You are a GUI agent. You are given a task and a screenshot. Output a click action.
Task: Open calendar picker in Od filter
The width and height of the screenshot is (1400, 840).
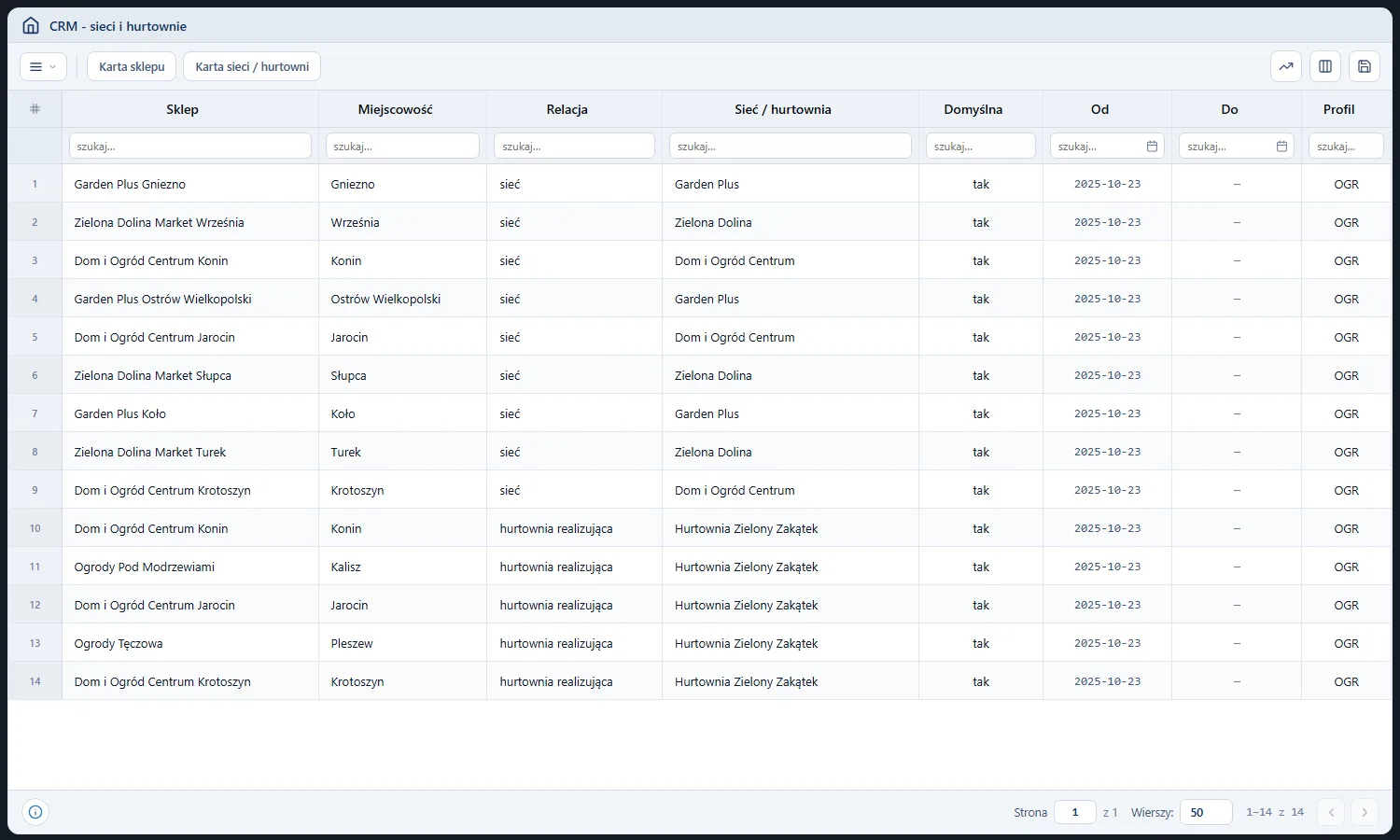coord(1152,147)
